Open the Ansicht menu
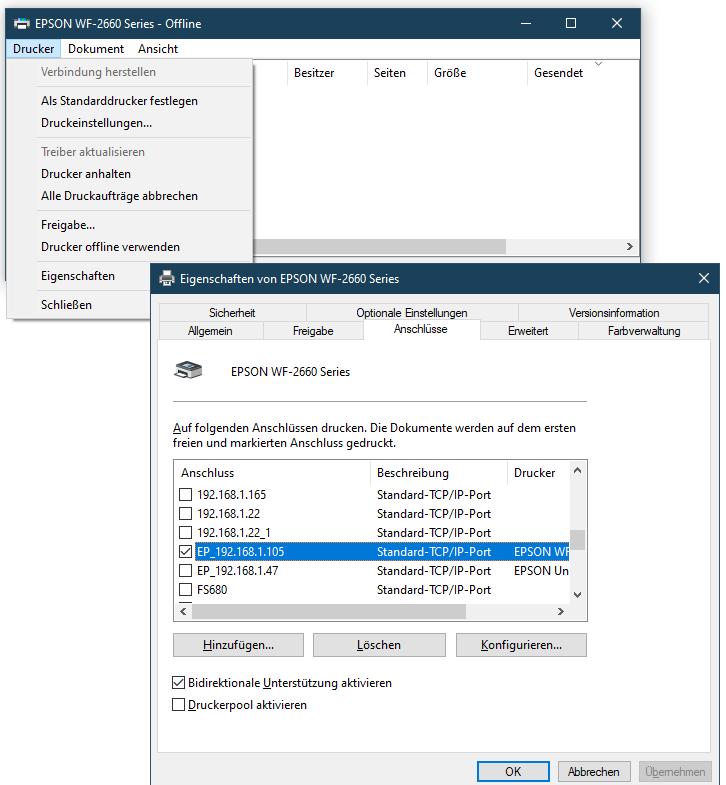The image size is (726, 785). click(158, 49)
